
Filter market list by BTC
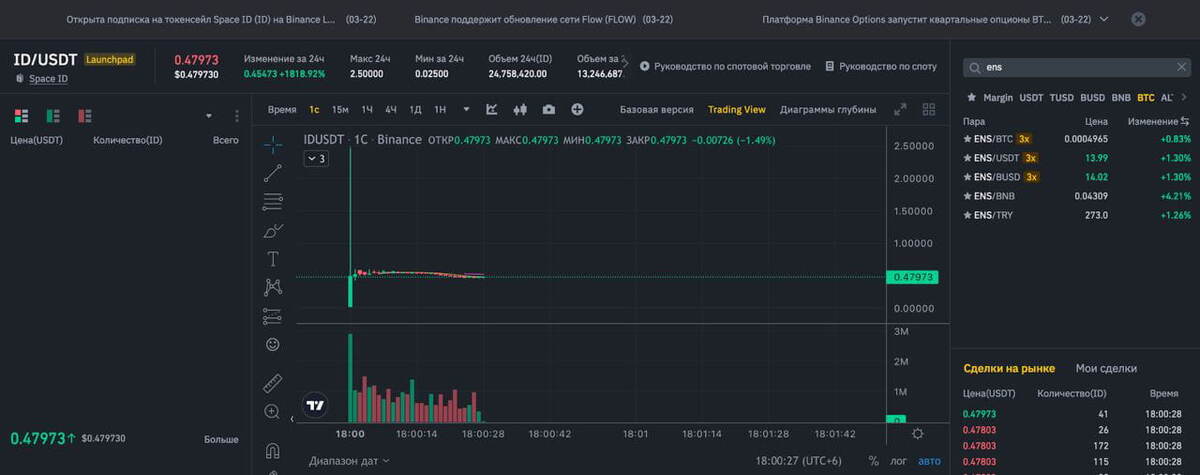(x=1145, y=98)
